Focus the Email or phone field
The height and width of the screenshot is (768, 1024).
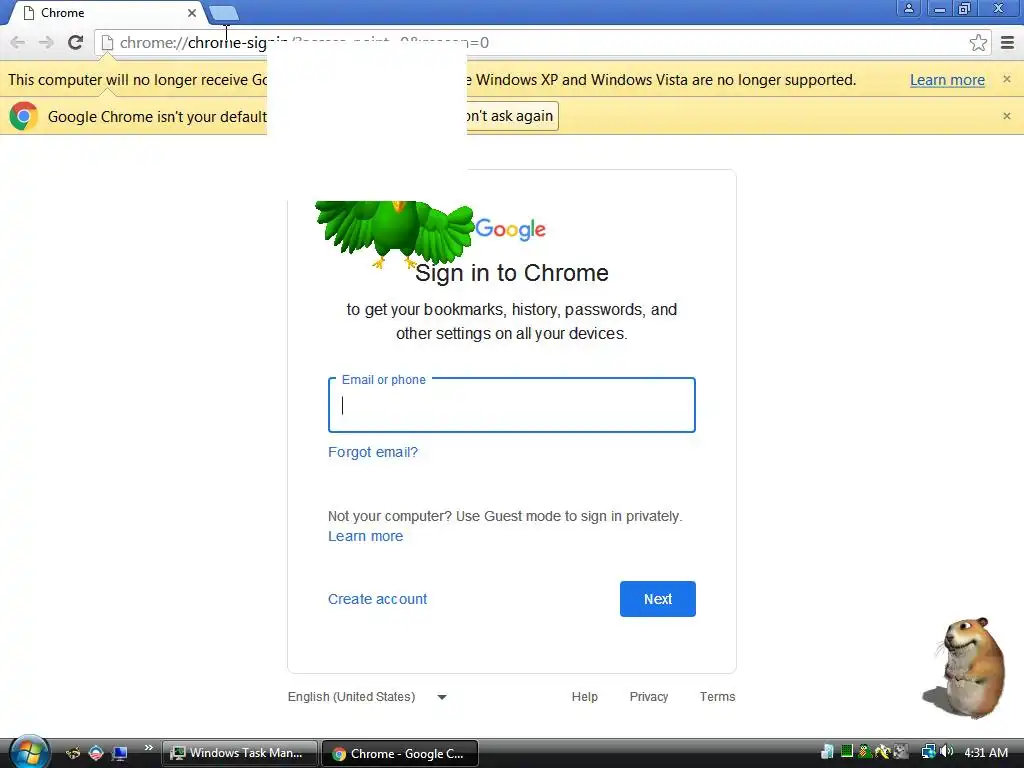pos(511,405)
